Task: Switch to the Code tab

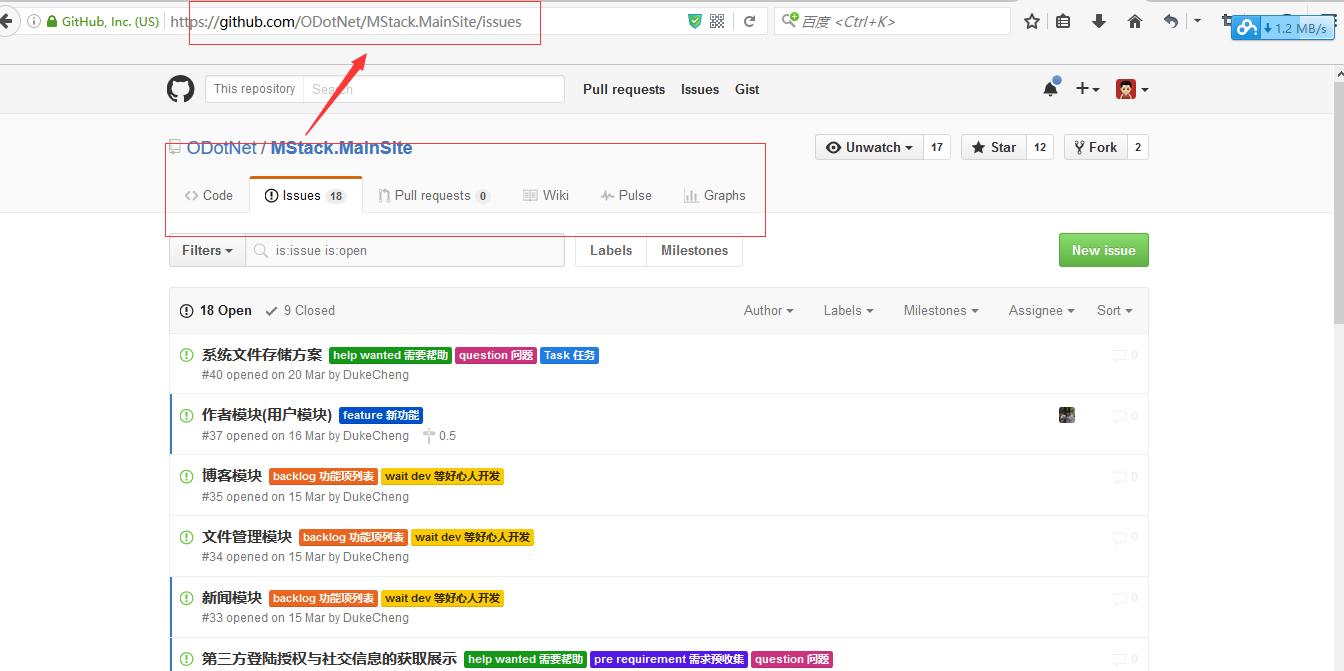Action: (209, 195)
